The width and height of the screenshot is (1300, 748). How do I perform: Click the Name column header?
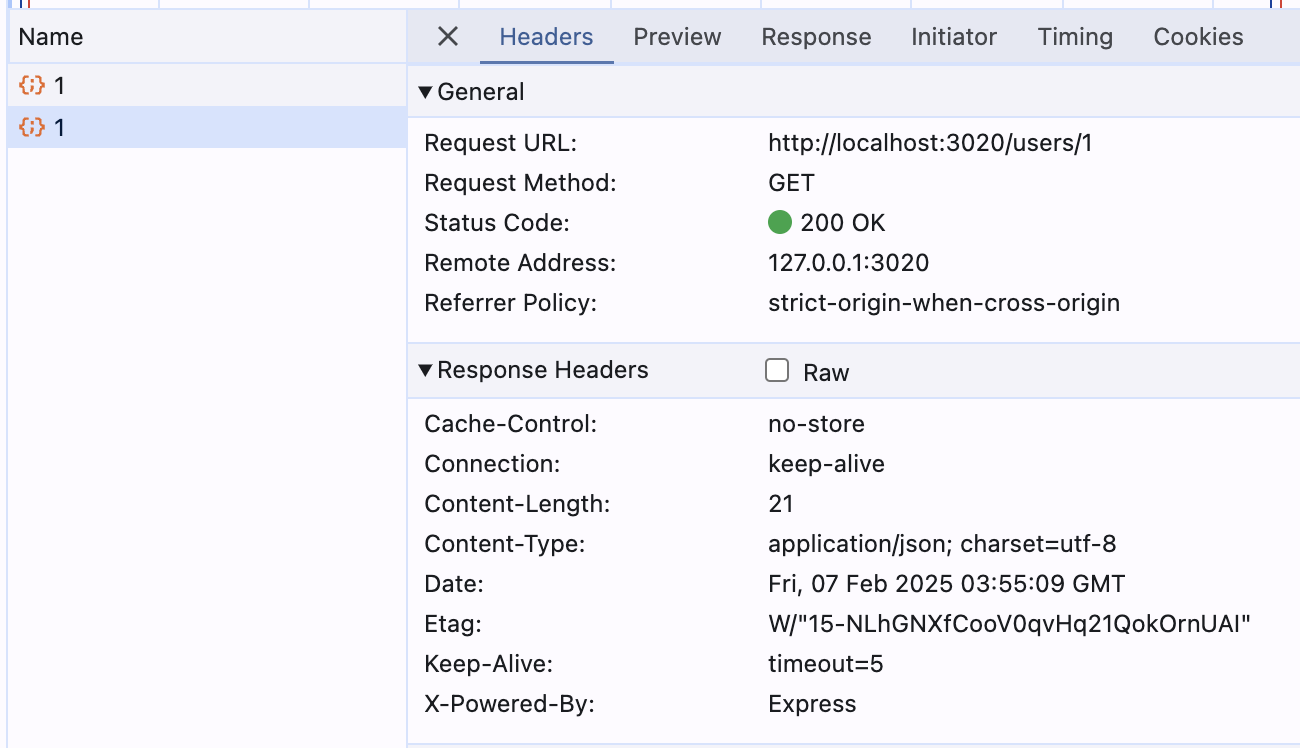click(x=207, y=37)
